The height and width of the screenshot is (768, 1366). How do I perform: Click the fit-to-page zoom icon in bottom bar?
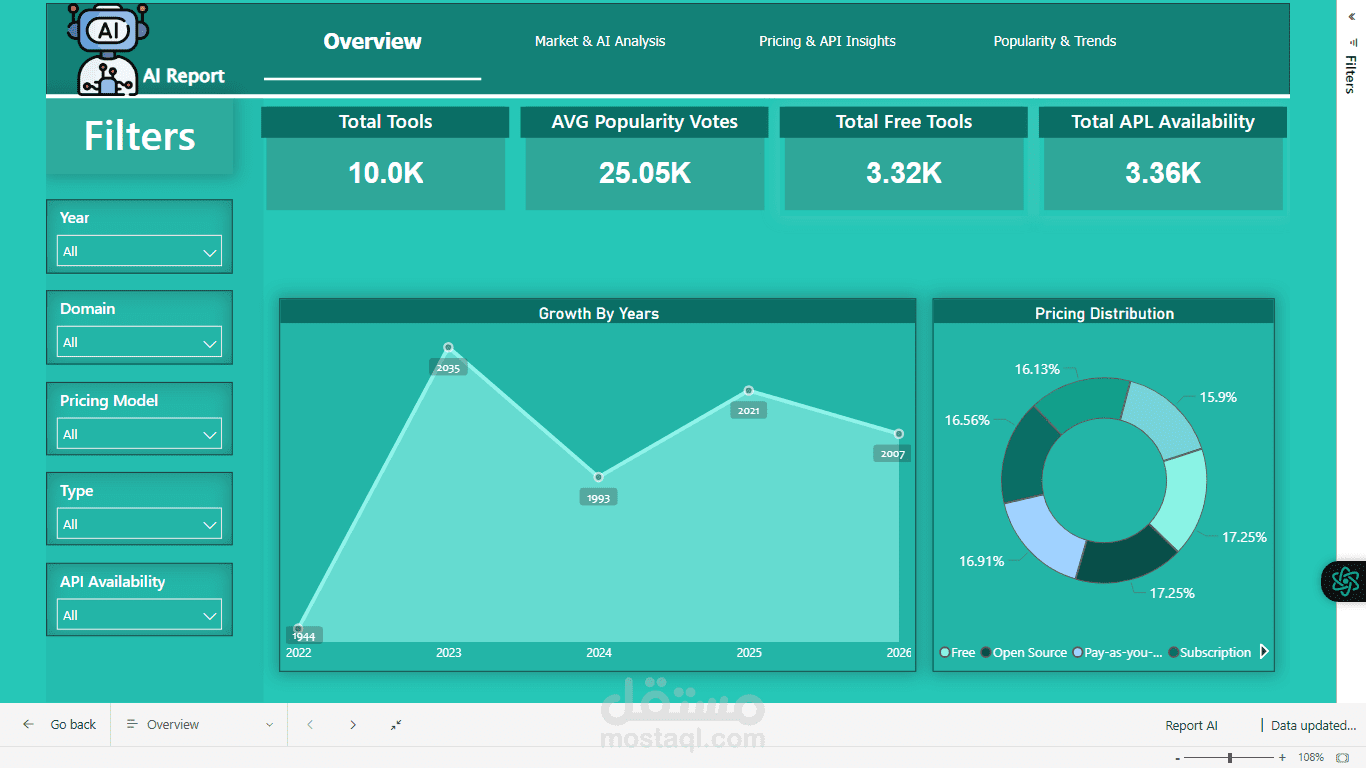396,724
